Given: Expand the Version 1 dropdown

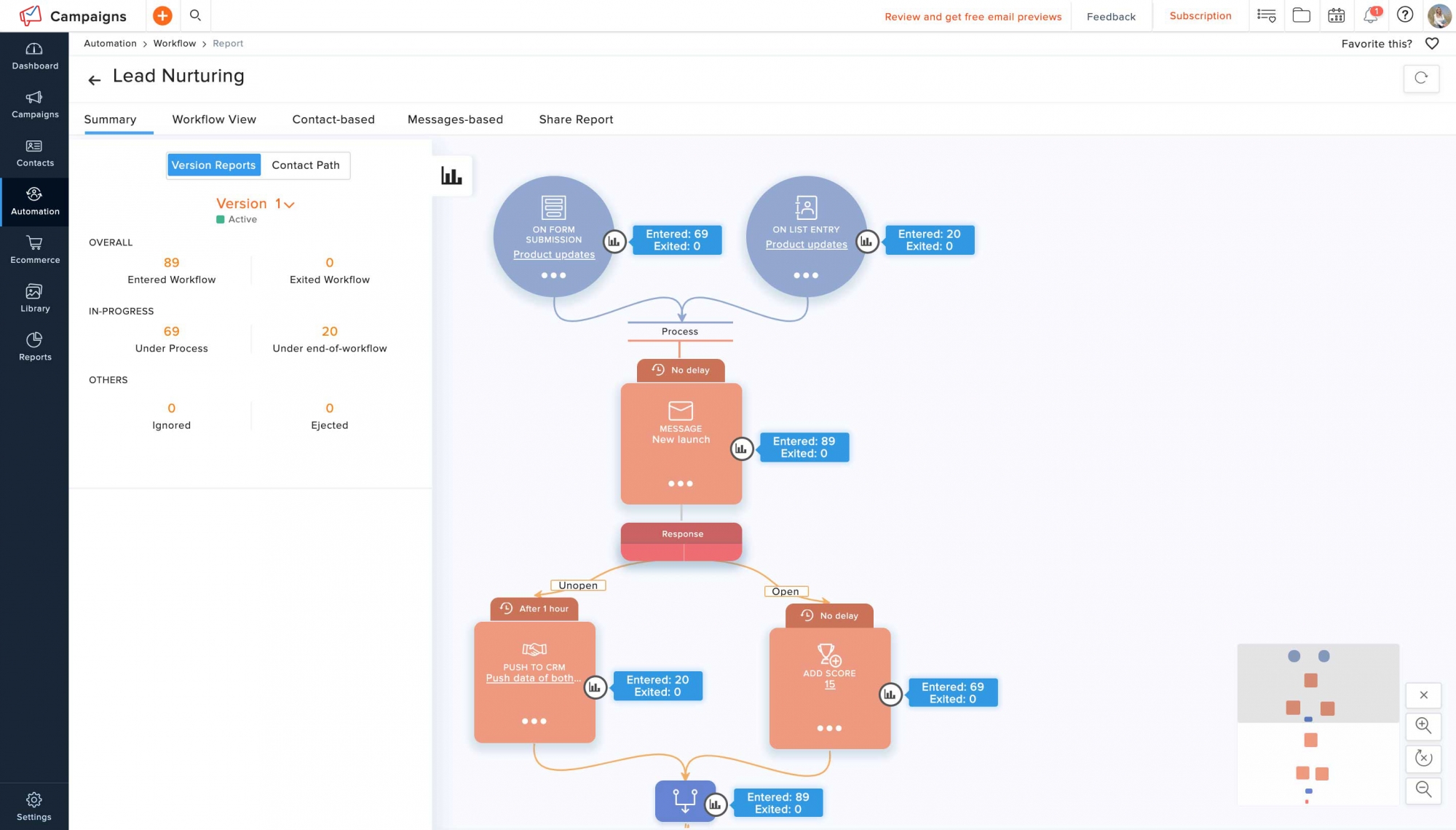Looking at the screenshot, I should [x=289, y=204].
